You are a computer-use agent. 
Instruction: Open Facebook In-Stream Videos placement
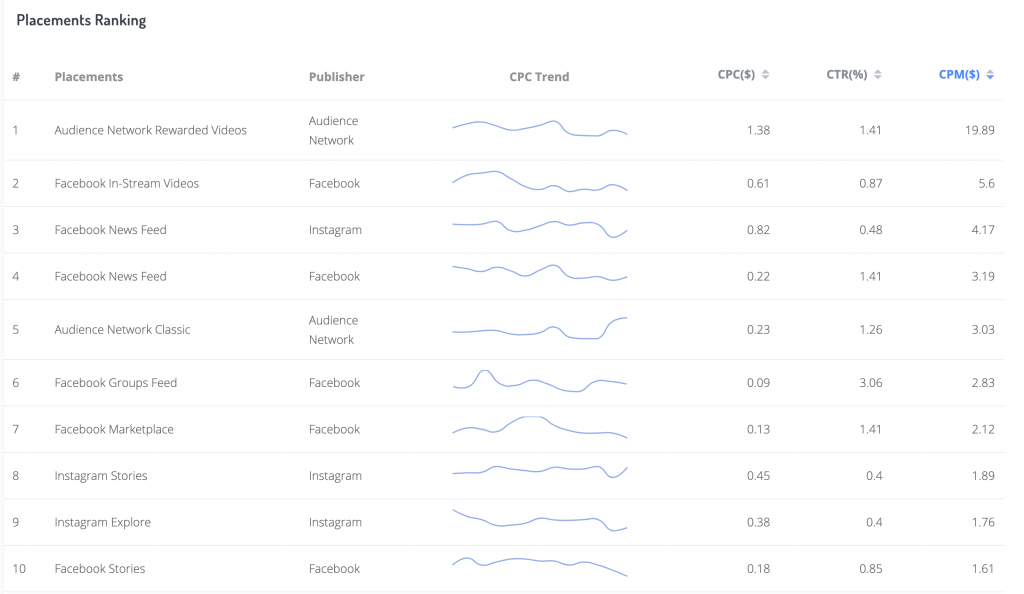(x=127, y=183)
